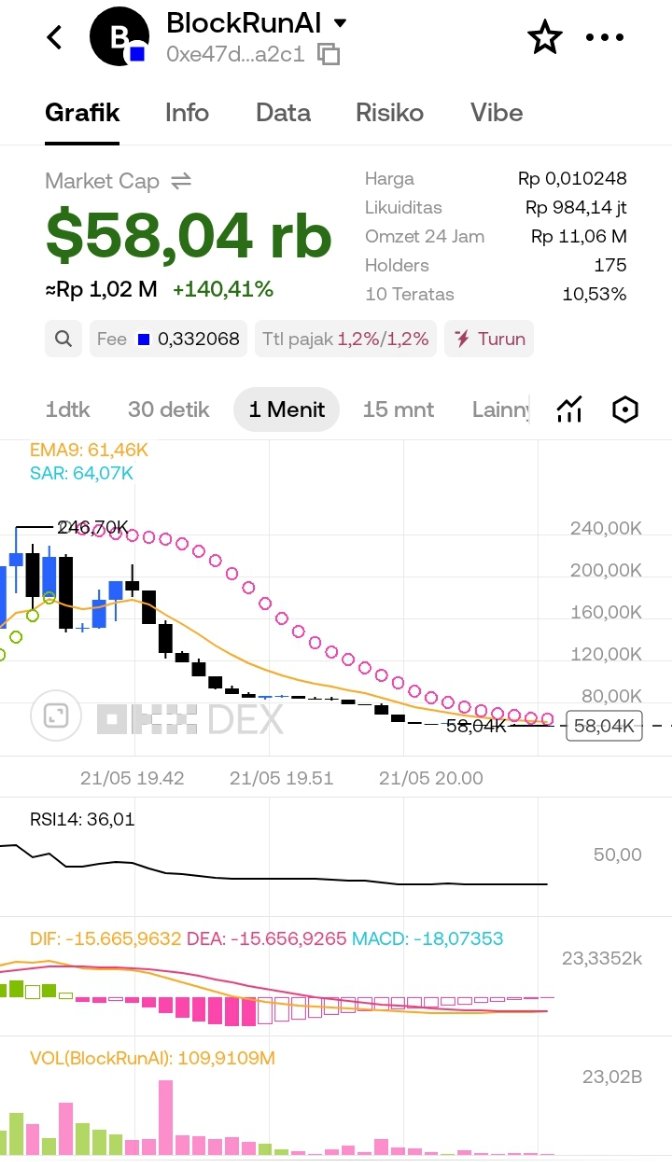Select the 1dtk timeframe
Image resolution: width=672 pixels, height=1162 pixels.
pyautogui.click(x=67, y=409)
